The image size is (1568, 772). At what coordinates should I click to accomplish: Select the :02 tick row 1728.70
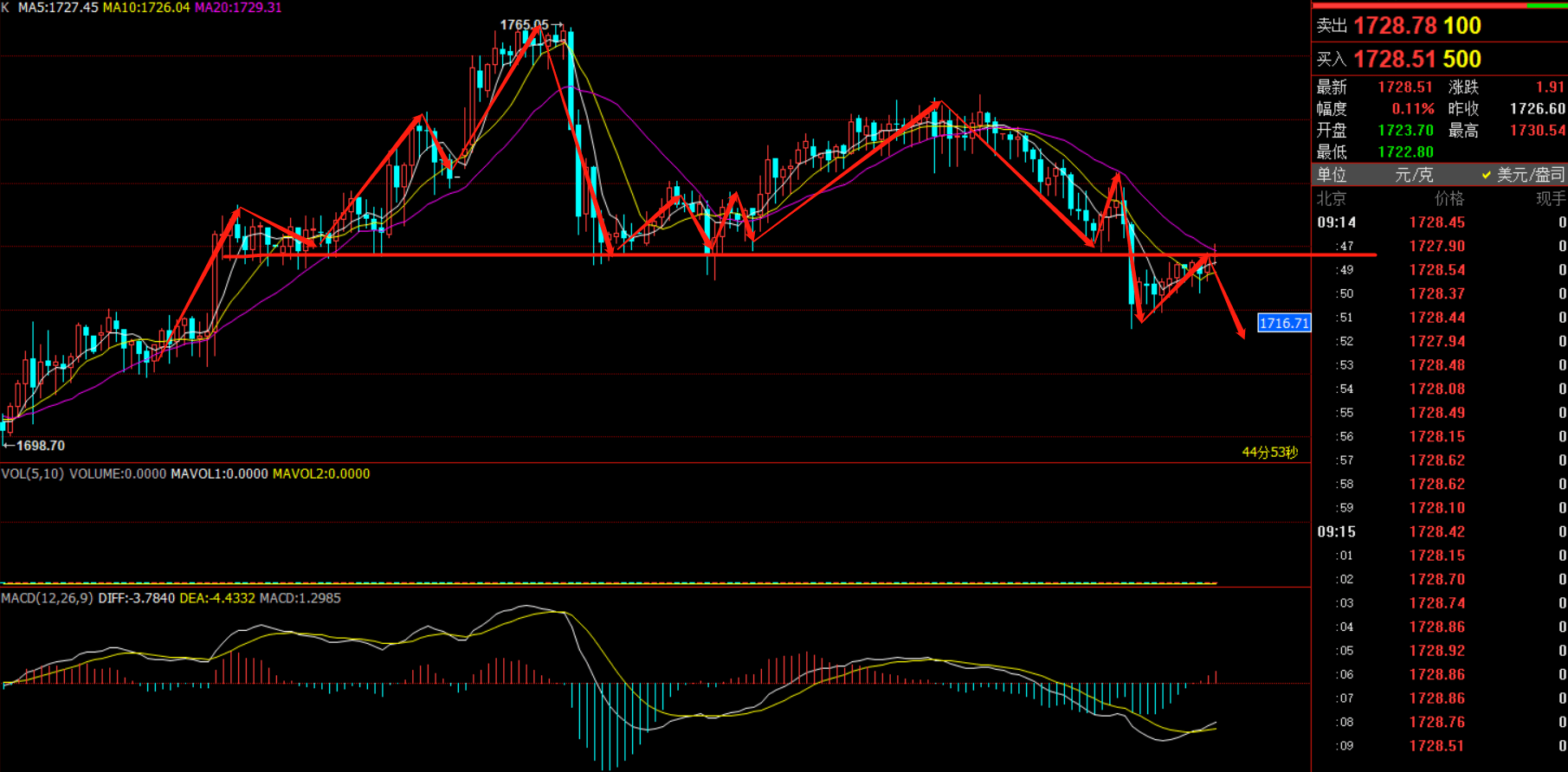(x=1441, y=579)
